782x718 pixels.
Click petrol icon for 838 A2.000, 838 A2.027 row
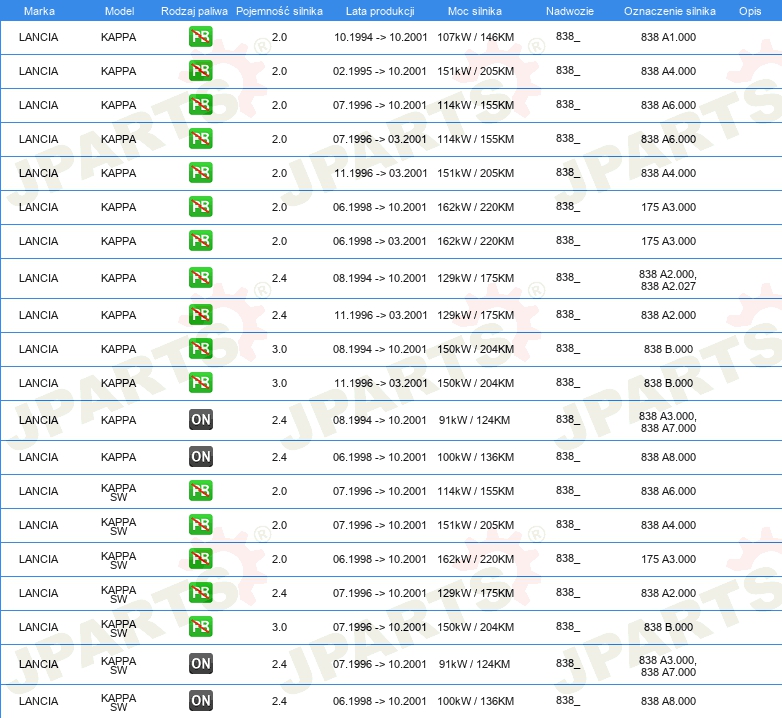click(200, 278)
